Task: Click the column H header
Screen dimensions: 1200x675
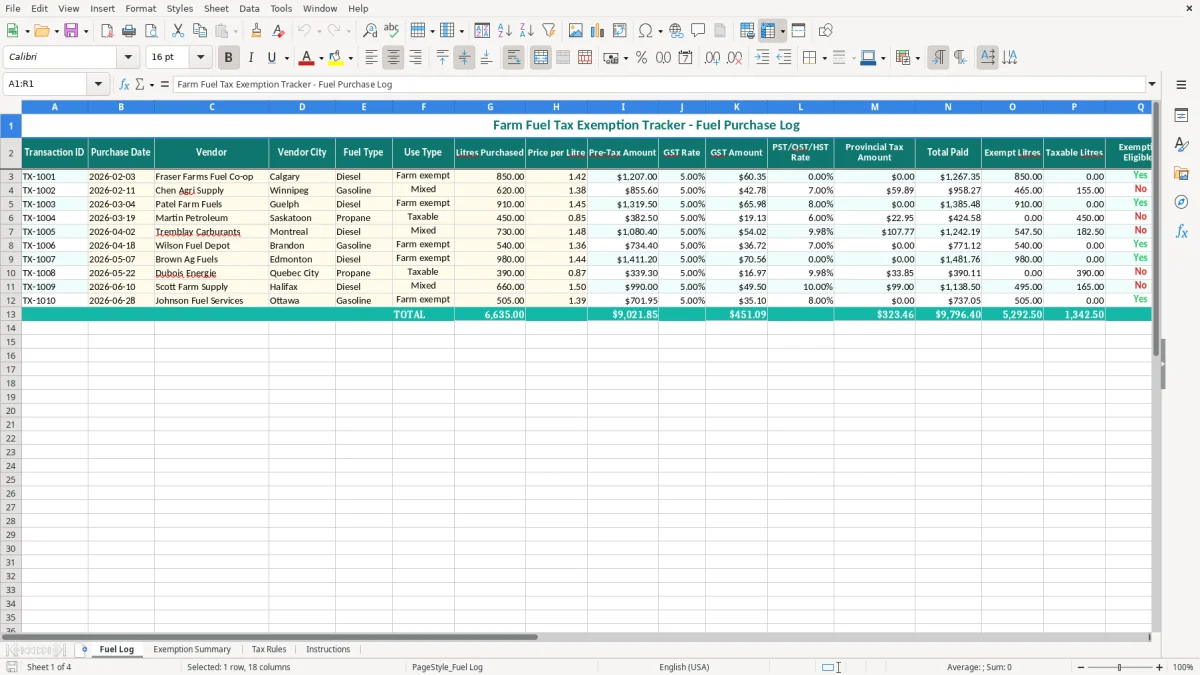Action: pyautogui.click(x=556, y=106)
